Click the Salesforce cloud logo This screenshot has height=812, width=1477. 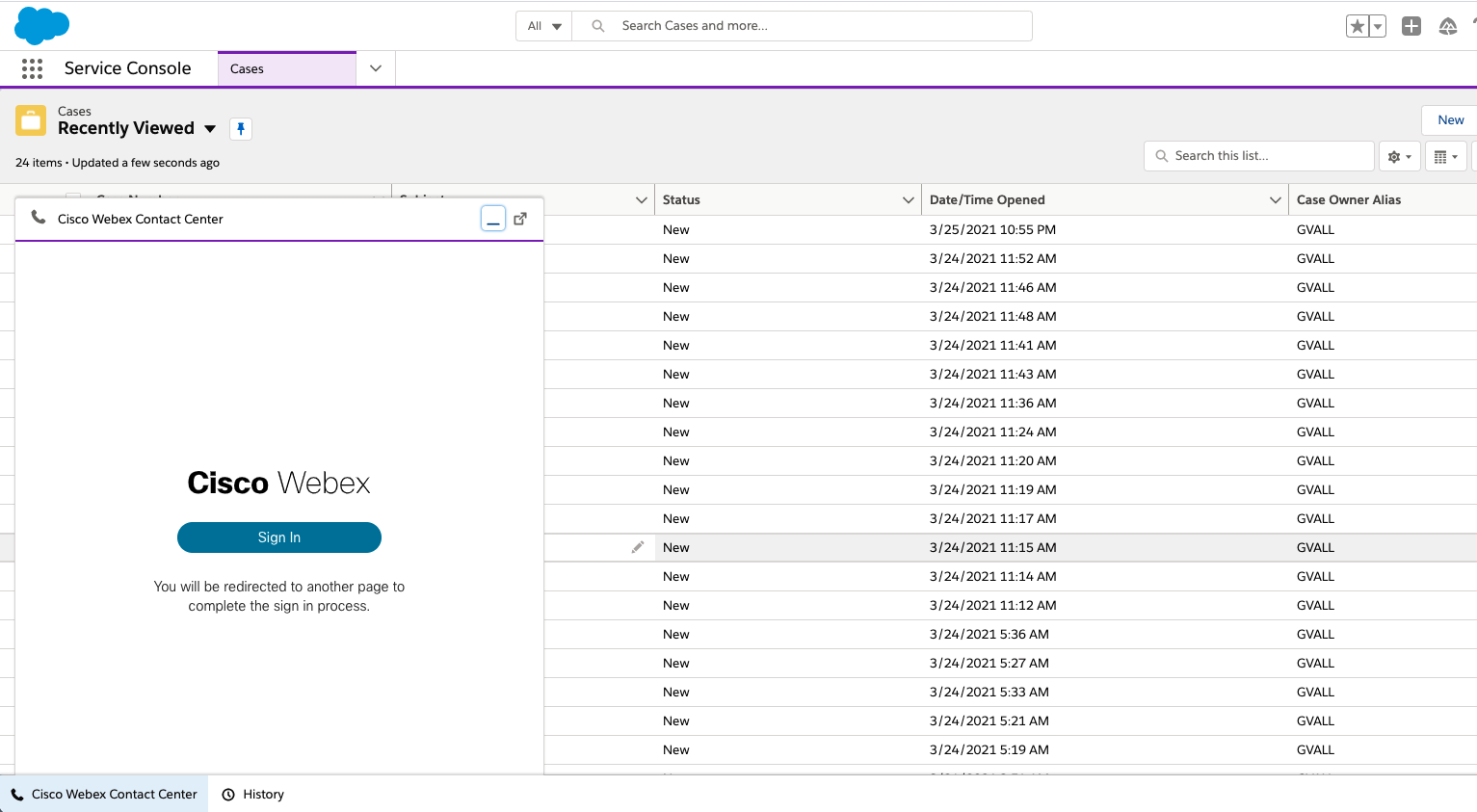[41, 25]
